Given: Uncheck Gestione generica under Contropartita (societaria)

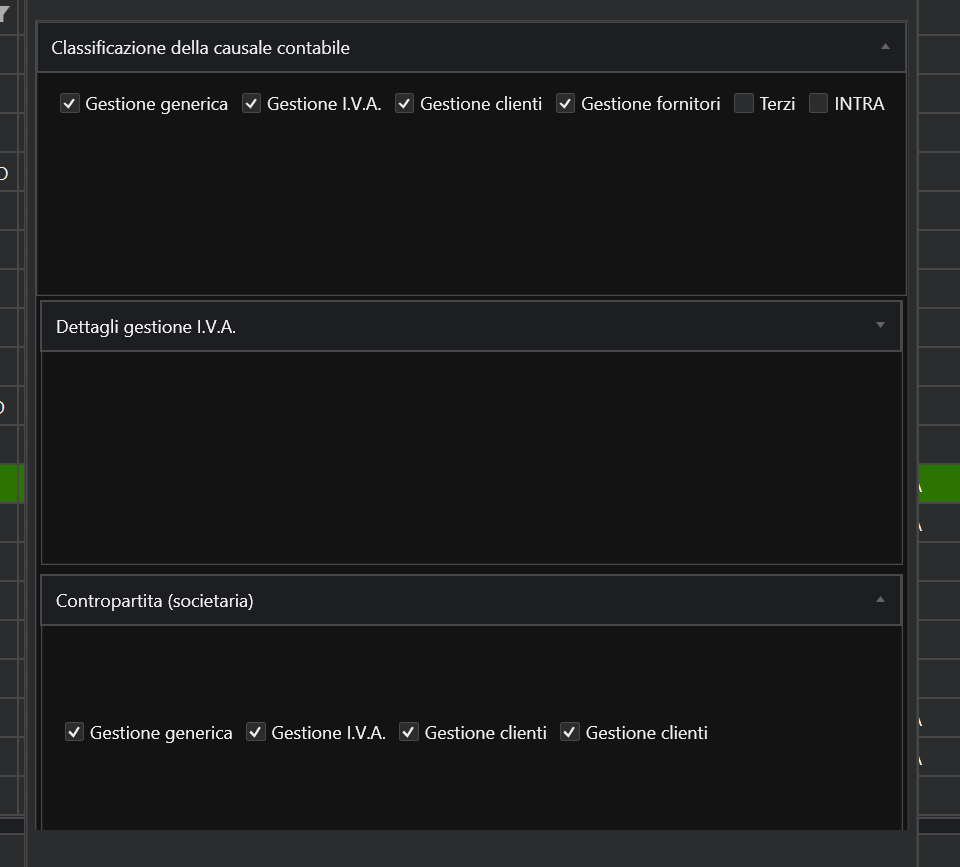Looking at the screenshot, I should (x=74, y=732).
